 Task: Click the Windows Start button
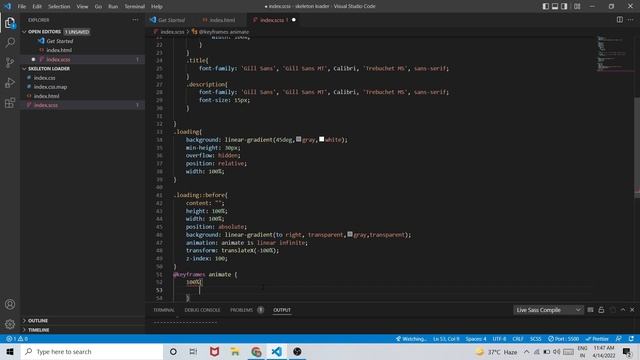pyautogui.click(x=10, y=351)
